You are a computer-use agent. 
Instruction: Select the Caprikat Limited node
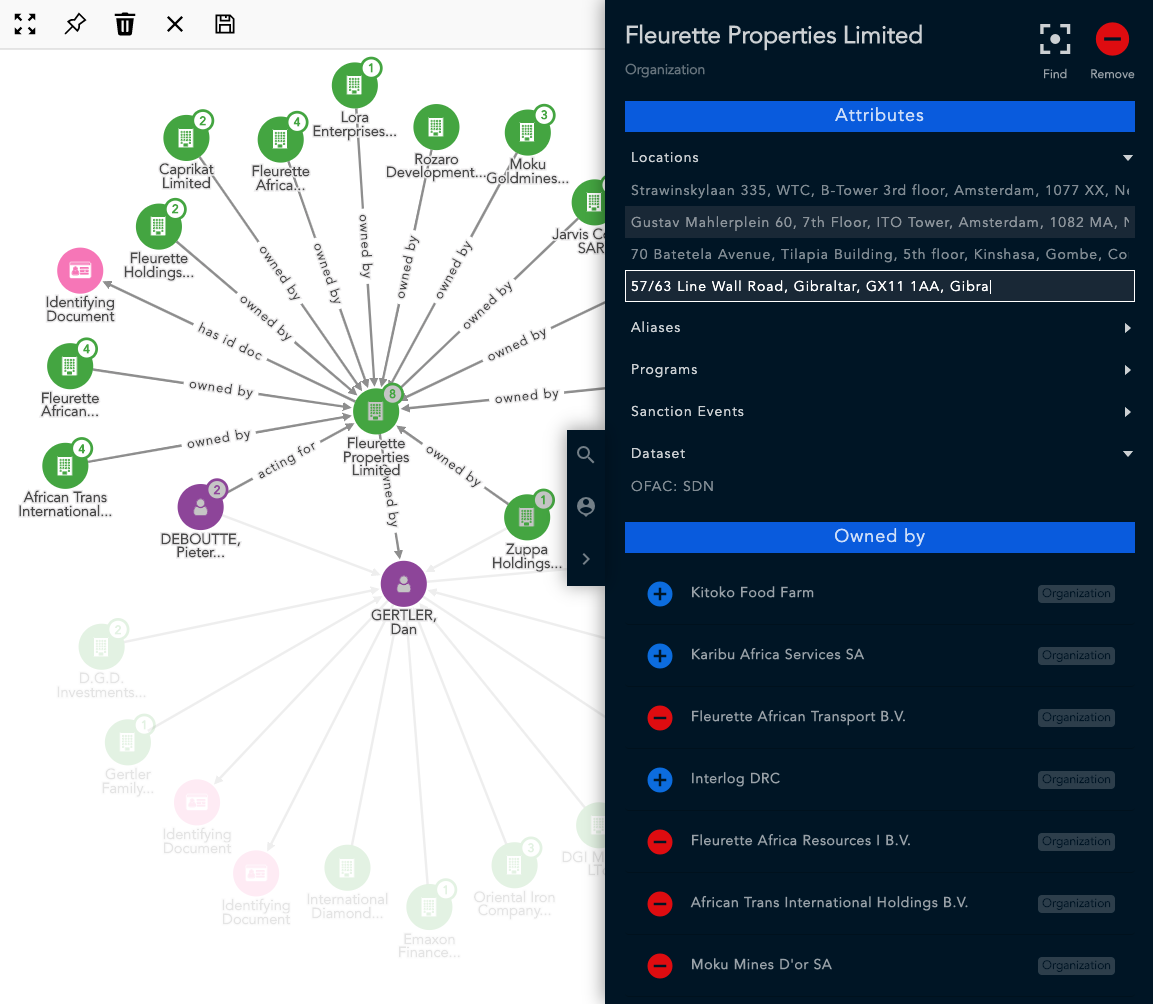point(186,138)
